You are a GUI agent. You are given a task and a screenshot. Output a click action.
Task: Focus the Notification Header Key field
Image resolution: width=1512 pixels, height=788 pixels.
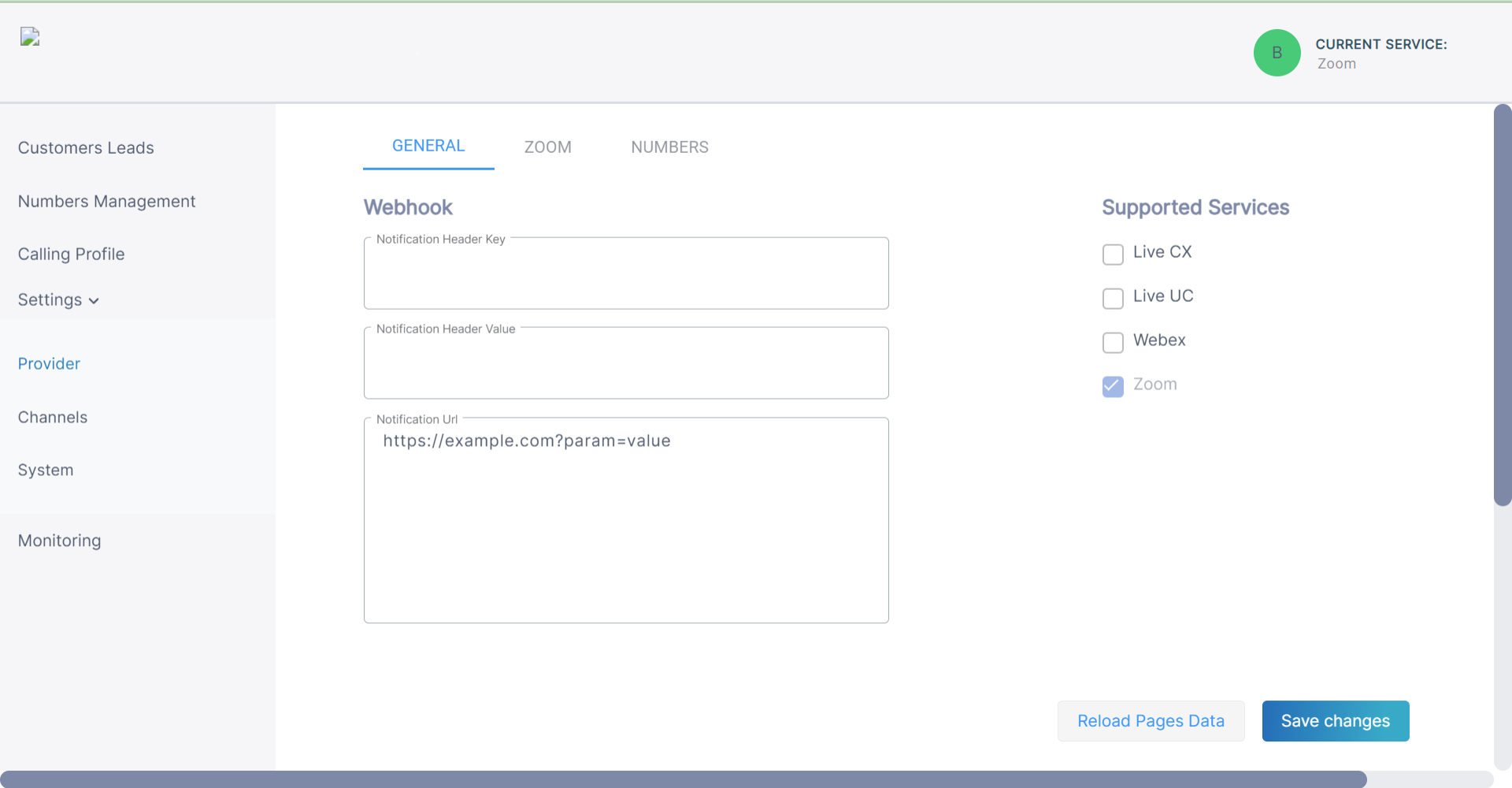[x=626, y=276]
